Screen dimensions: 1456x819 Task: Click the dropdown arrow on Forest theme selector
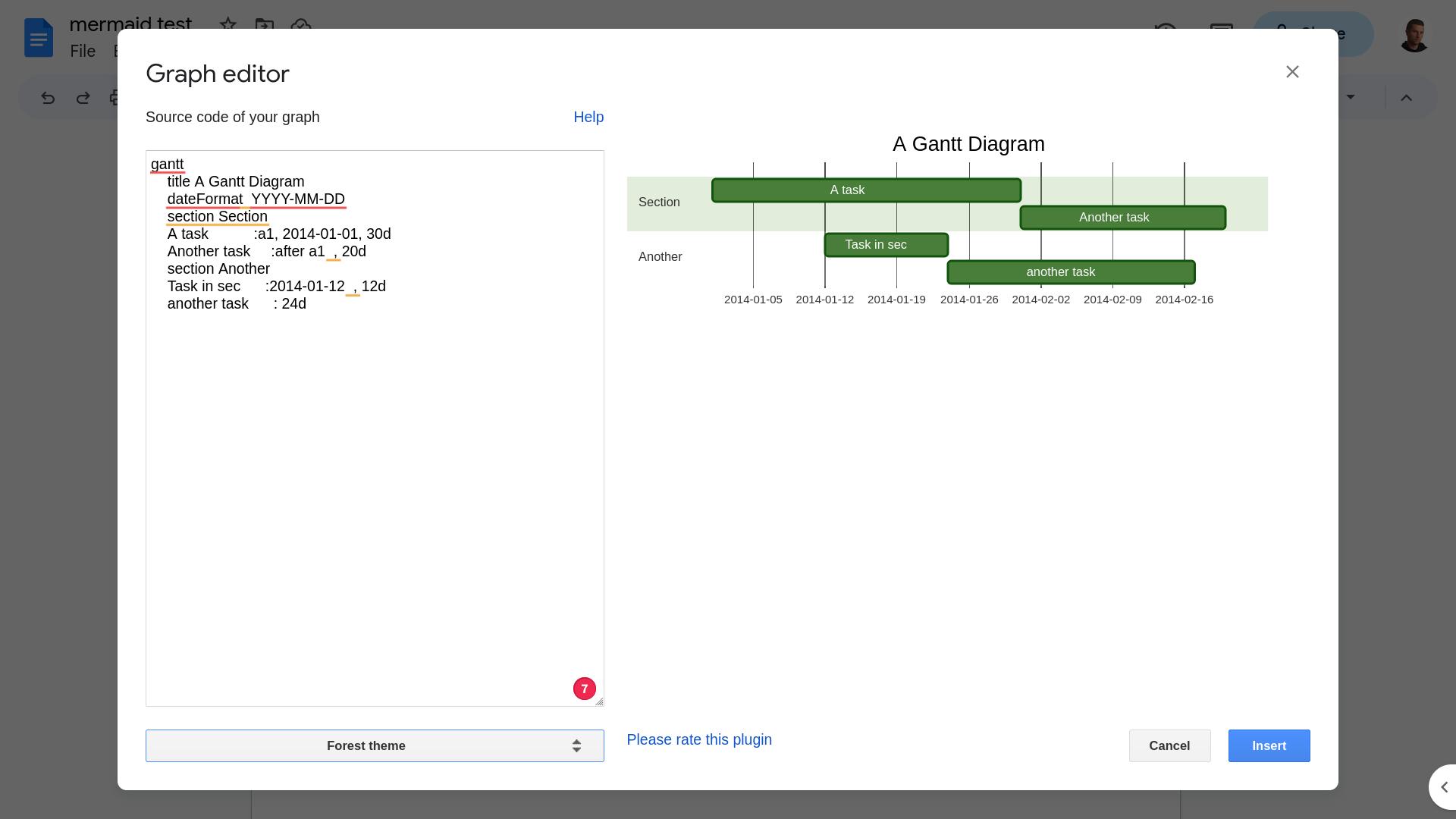579,745
